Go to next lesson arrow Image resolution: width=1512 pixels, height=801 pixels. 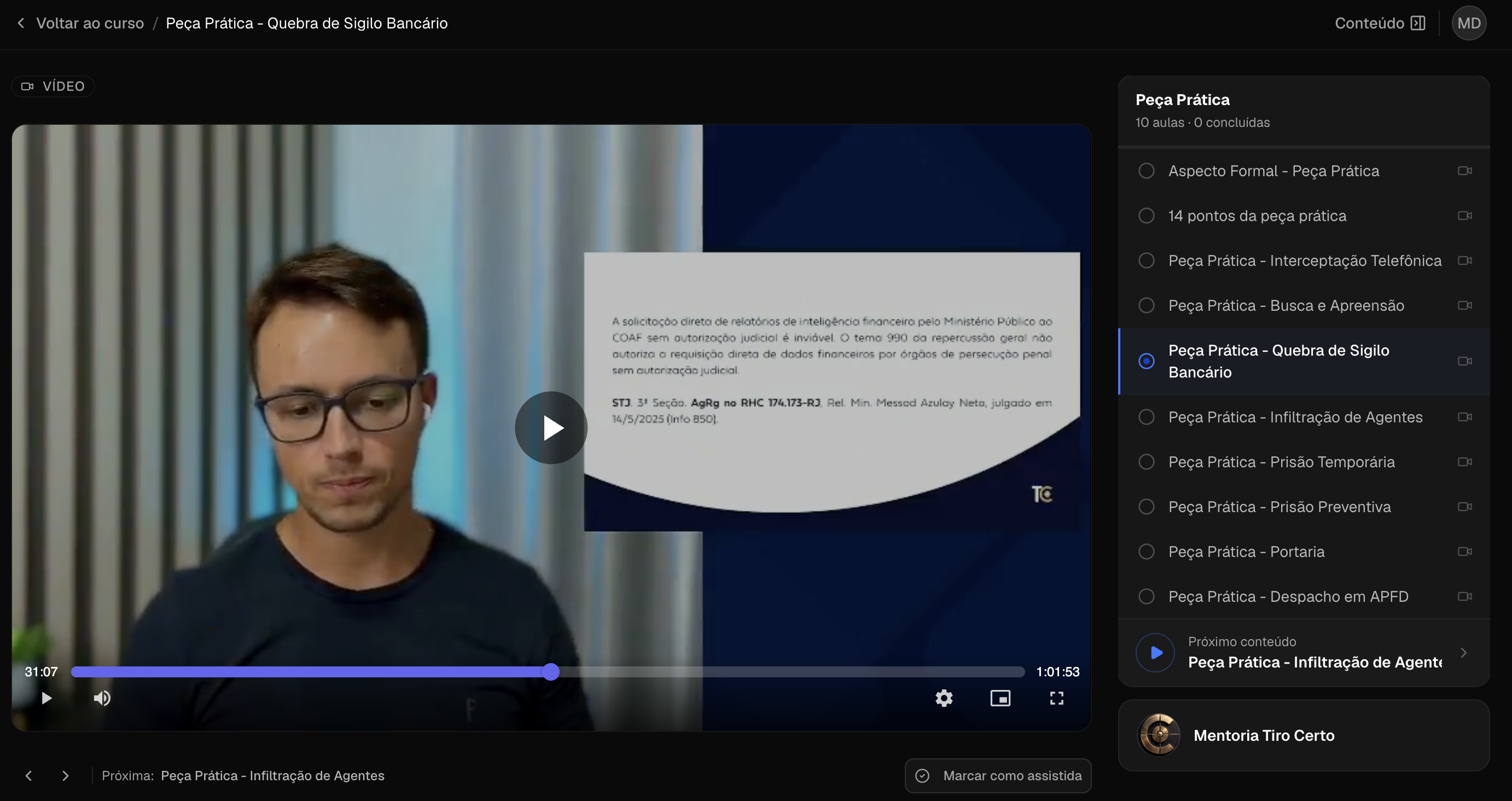65,775
